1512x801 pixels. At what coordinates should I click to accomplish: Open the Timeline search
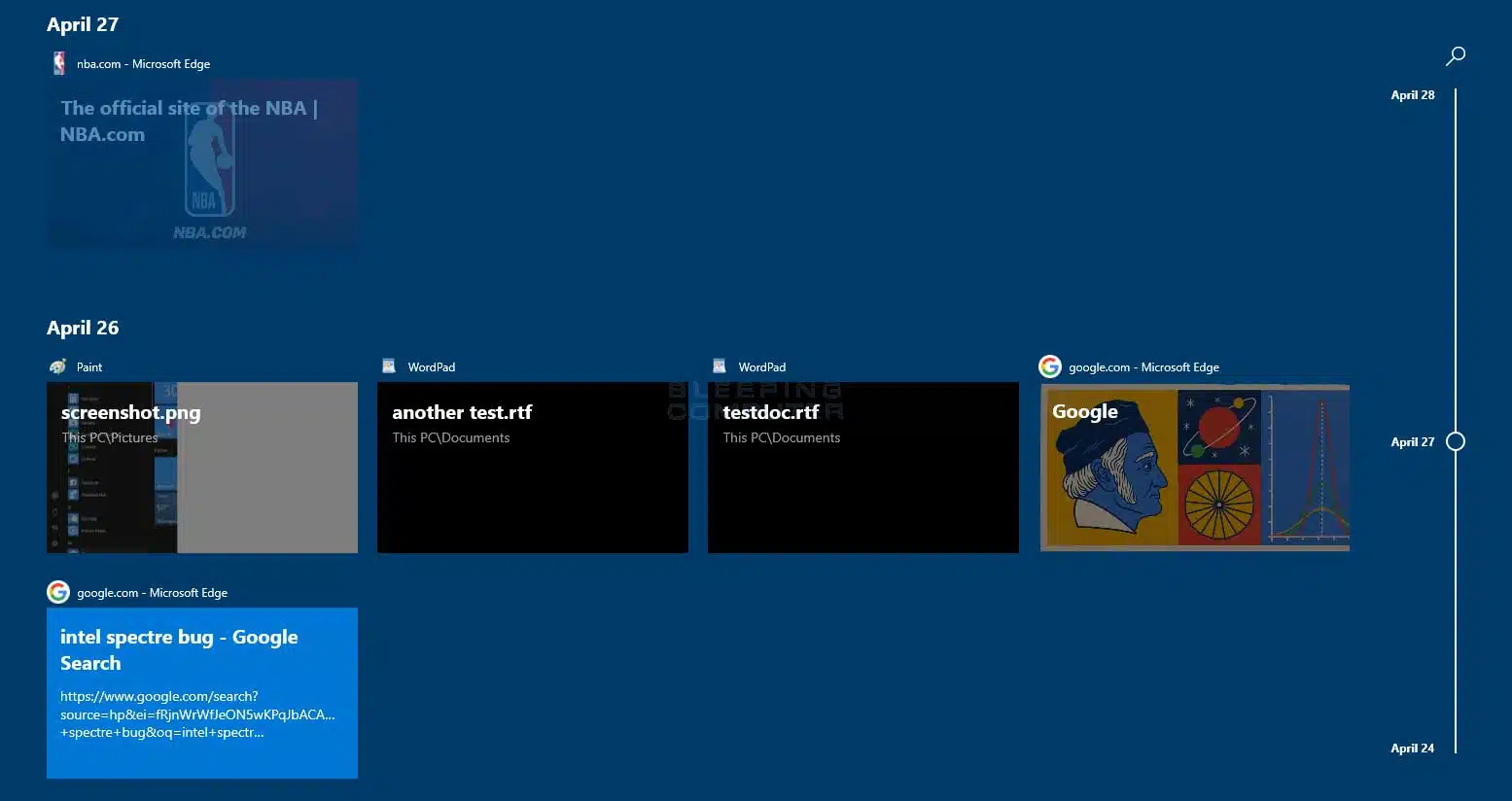pyautogui.click(x=1455, y=55)
